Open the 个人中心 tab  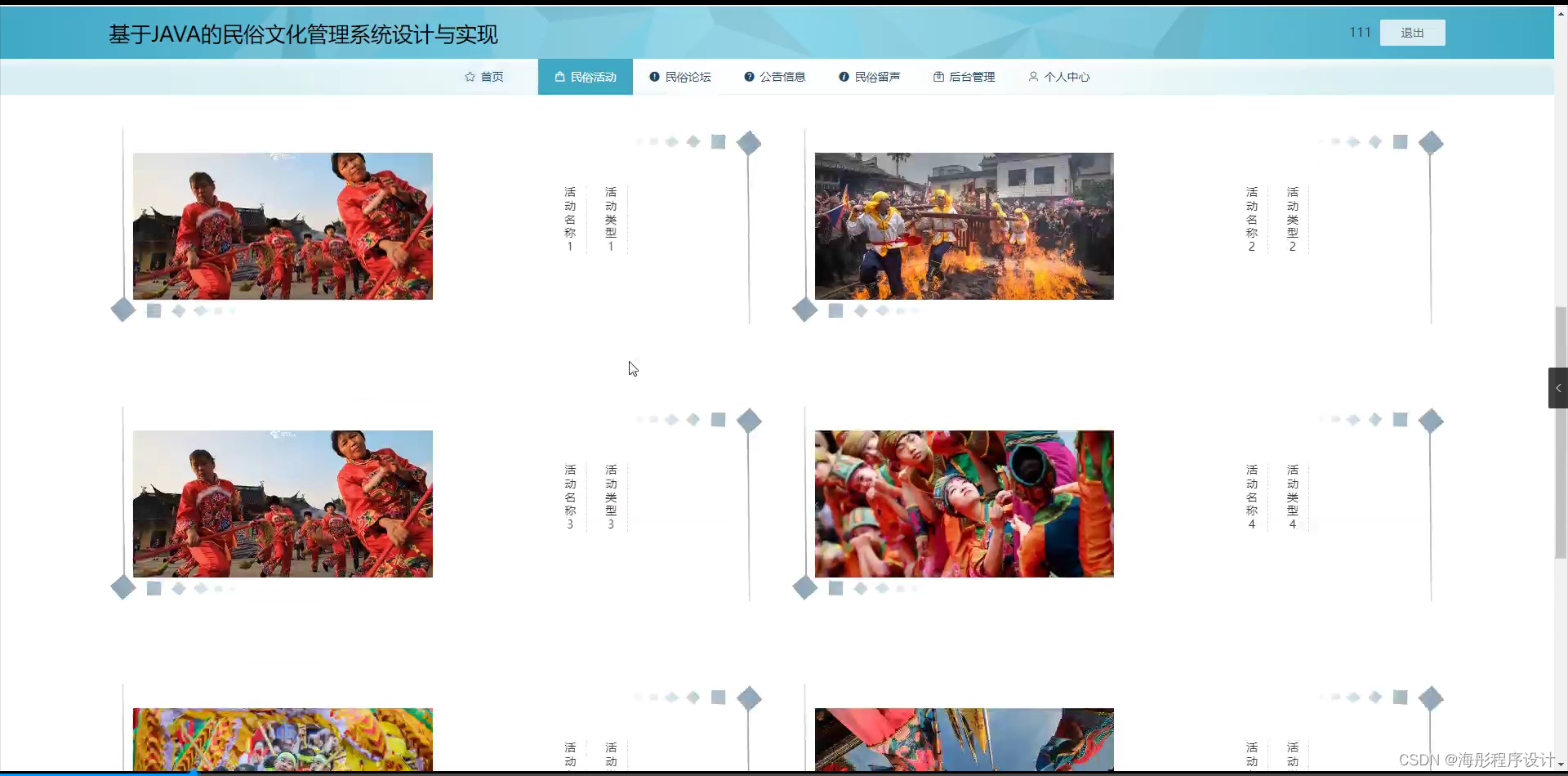(x=1059, y=77)
